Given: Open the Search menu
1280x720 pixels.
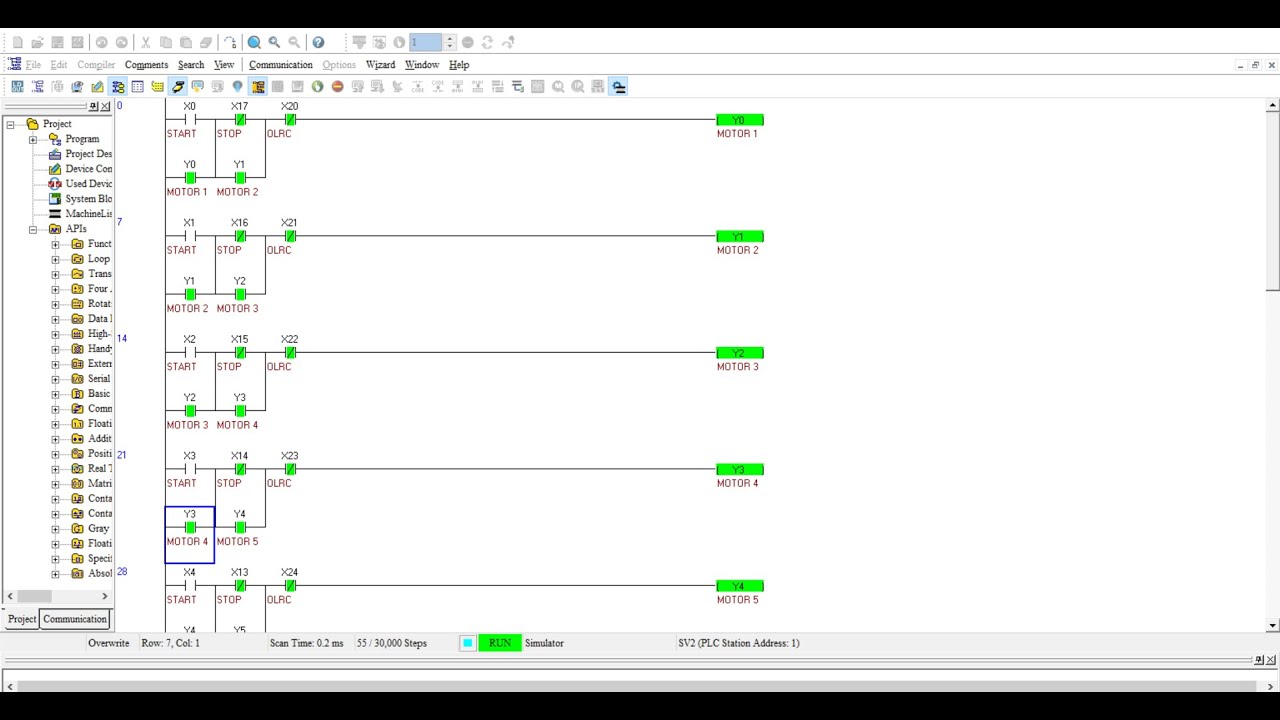Looking at the screenshot, I should click(191, 64).
